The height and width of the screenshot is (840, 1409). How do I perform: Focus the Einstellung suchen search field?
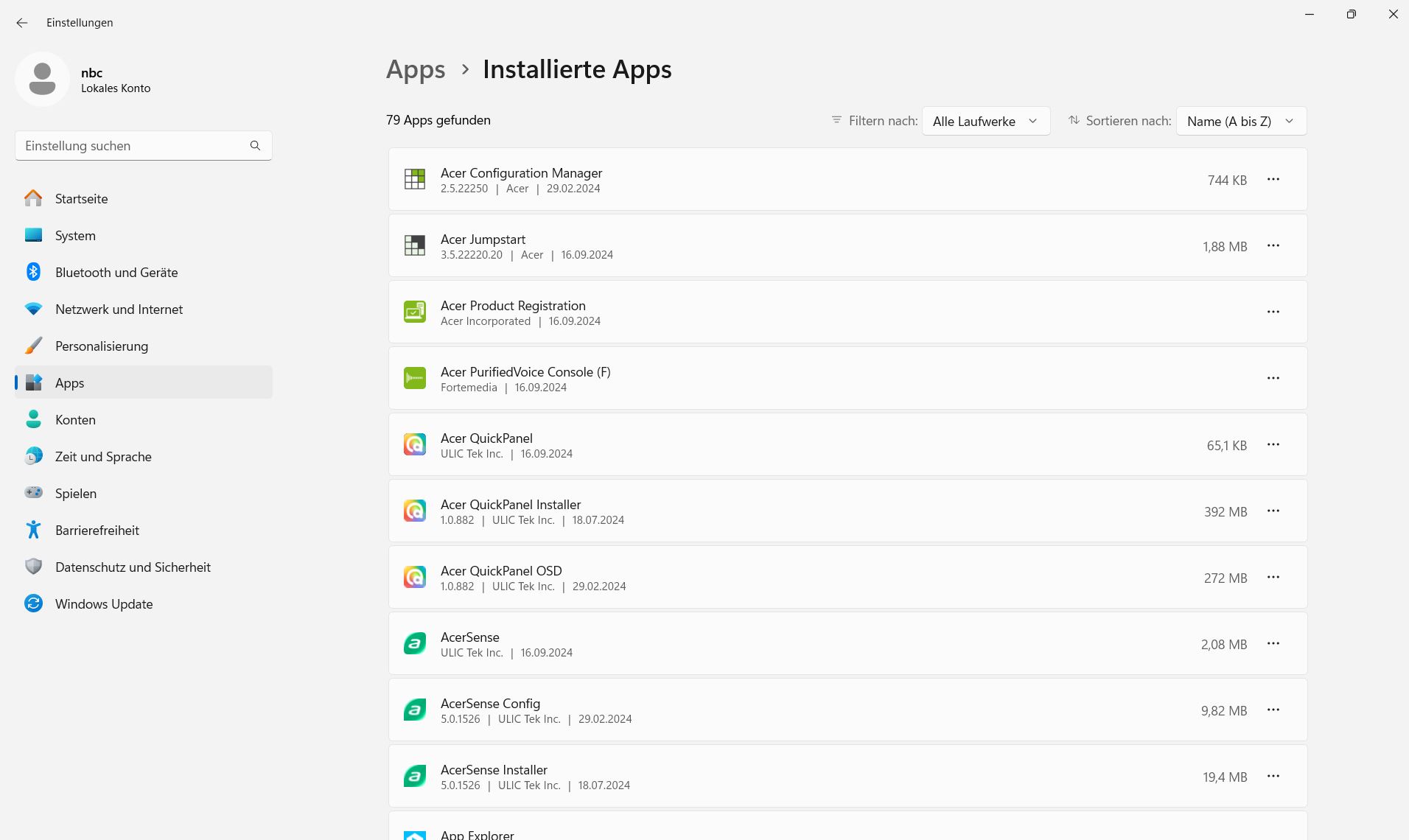[x=133, y=146]
